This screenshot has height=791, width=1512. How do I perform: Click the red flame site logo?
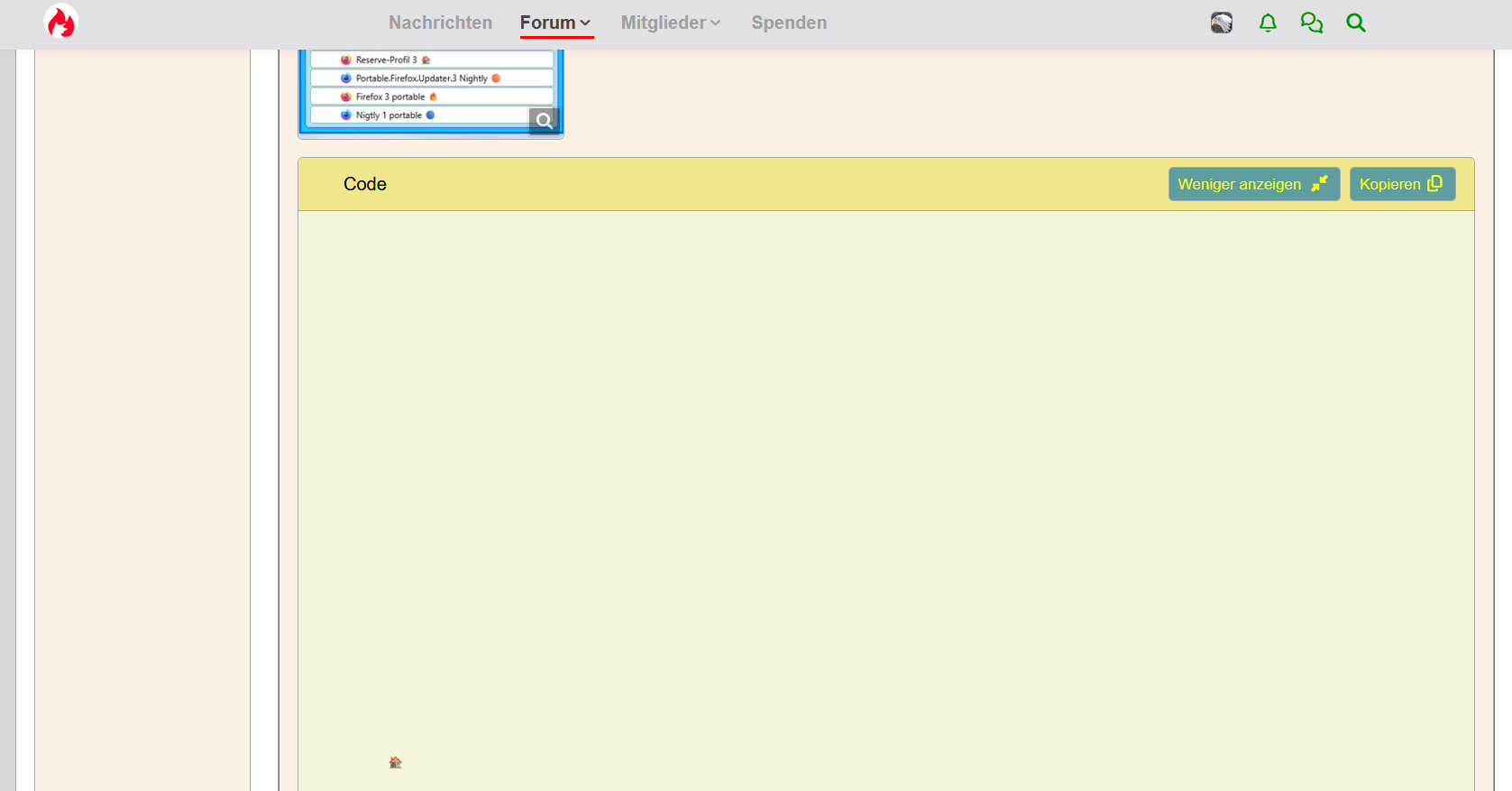point(61,23)
